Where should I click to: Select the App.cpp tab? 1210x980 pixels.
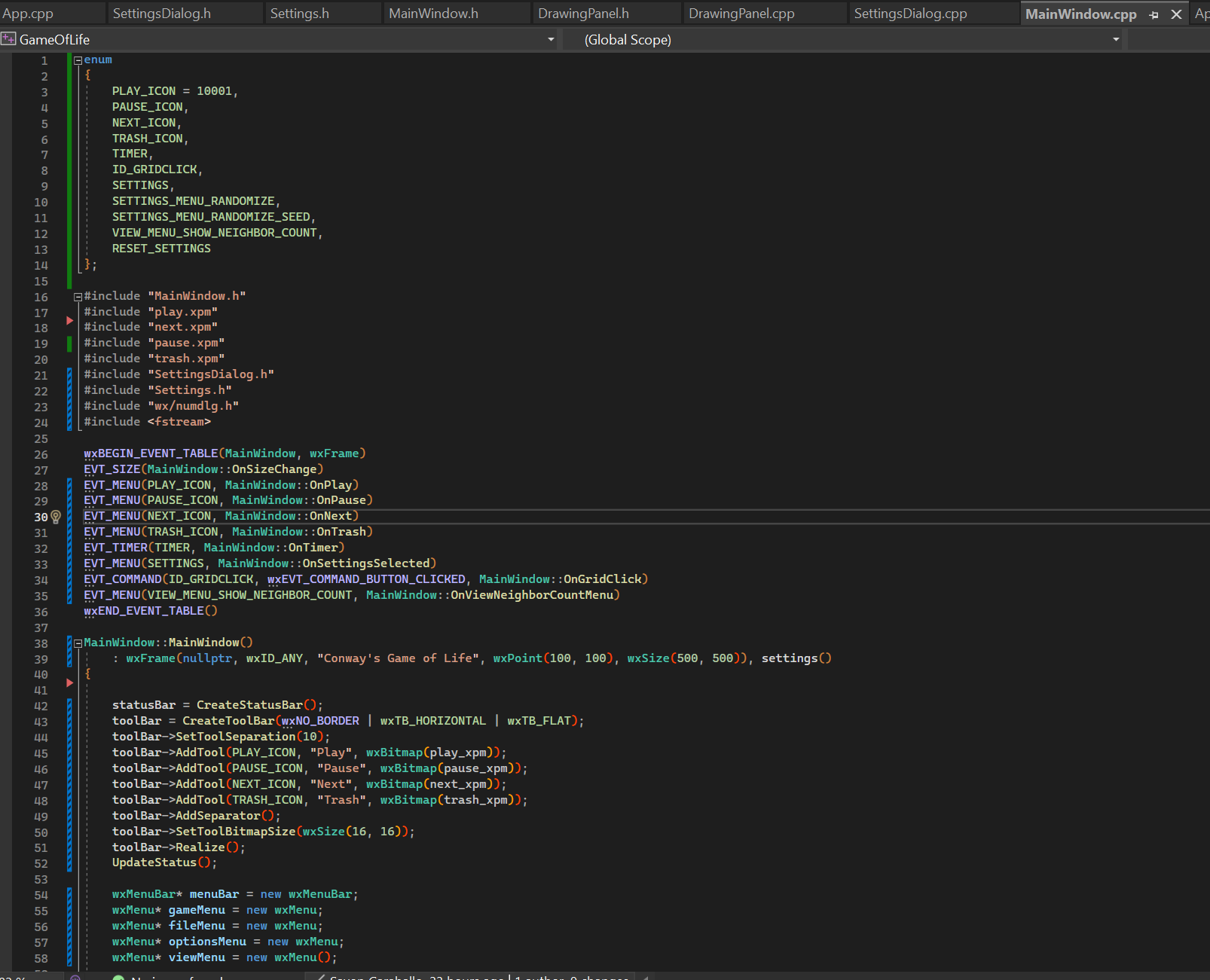click(28, 14)
